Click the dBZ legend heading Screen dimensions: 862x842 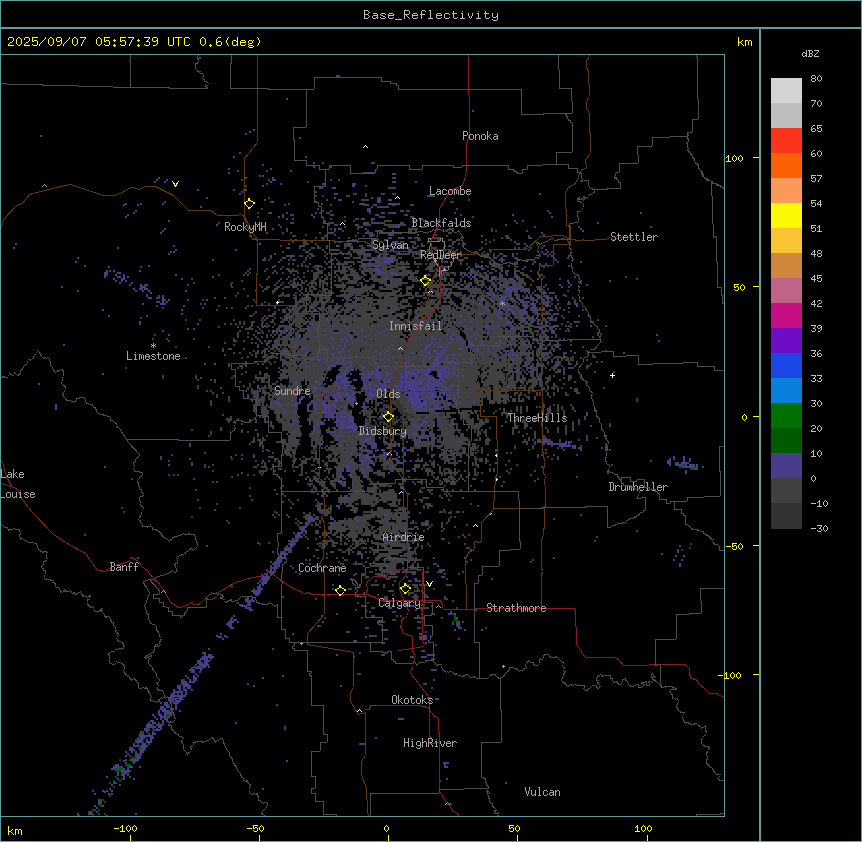coord(810,54)
